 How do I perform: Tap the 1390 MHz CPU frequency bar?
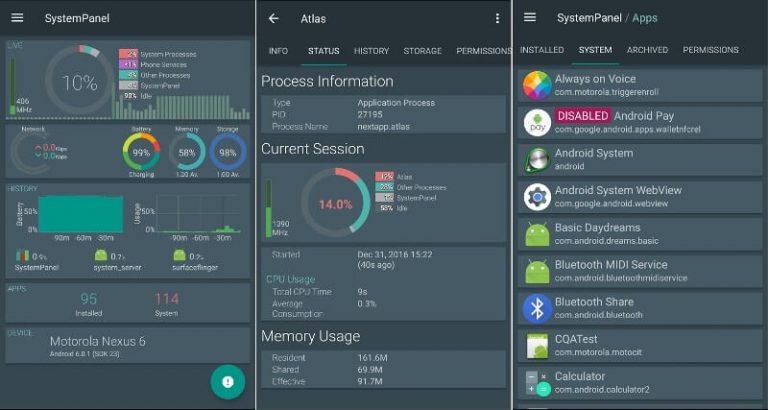click(x=268, y=208)
